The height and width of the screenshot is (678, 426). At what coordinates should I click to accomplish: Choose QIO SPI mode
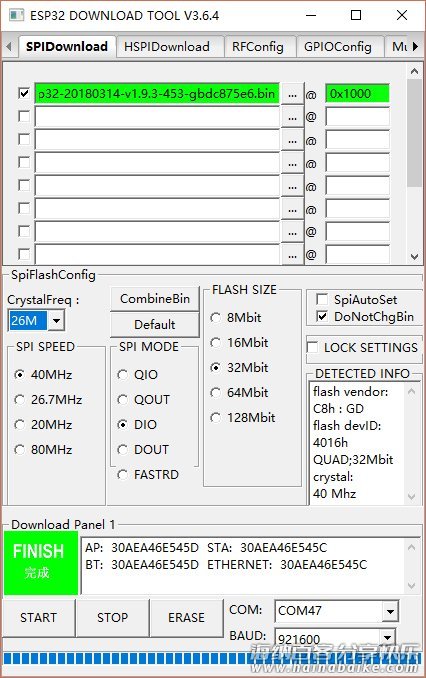click(123, 374)
